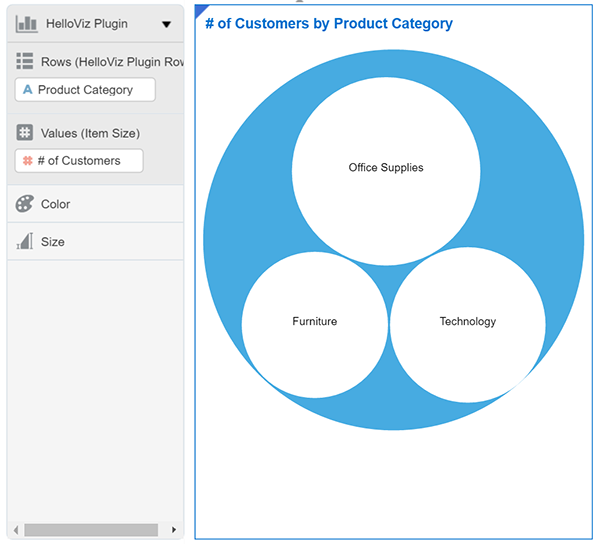Viewport: 600px width, 544px height.
Task: Select the Furniture bubble
Action: [x=314, y=322]
